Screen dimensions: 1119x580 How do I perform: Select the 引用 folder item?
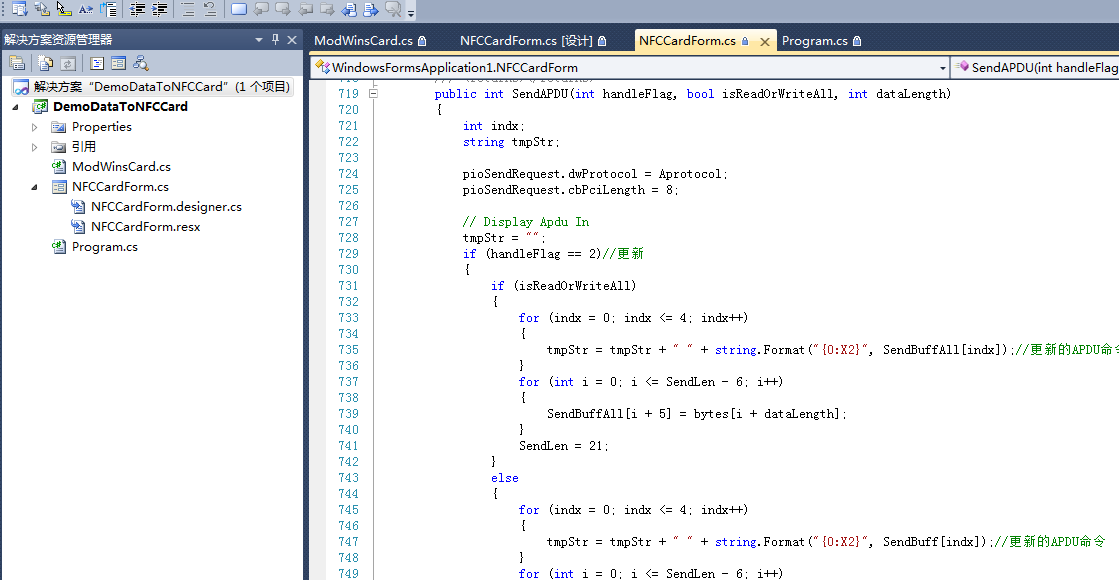(x=83, y=146)
